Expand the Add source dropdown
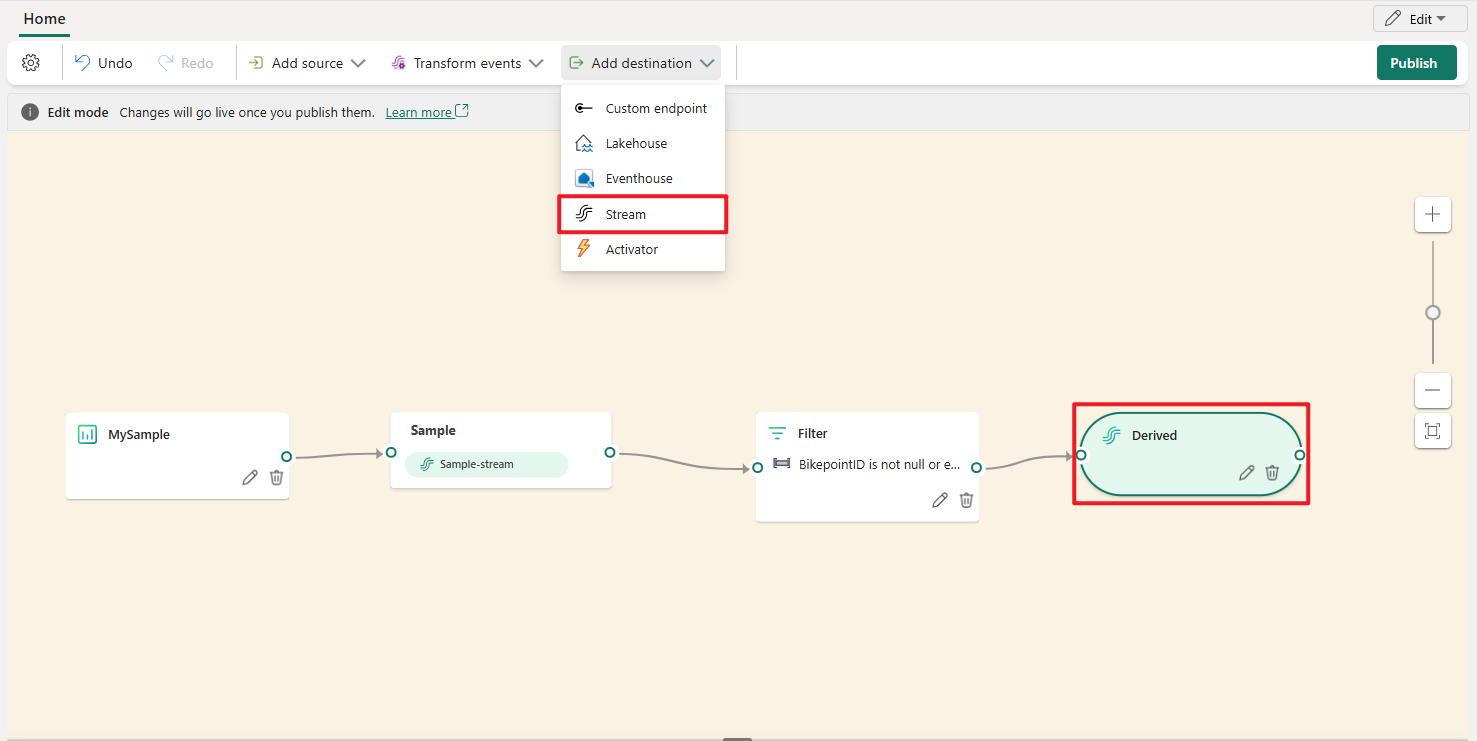This screenshot has height=741, width=1477. click(x=306, y=62)
